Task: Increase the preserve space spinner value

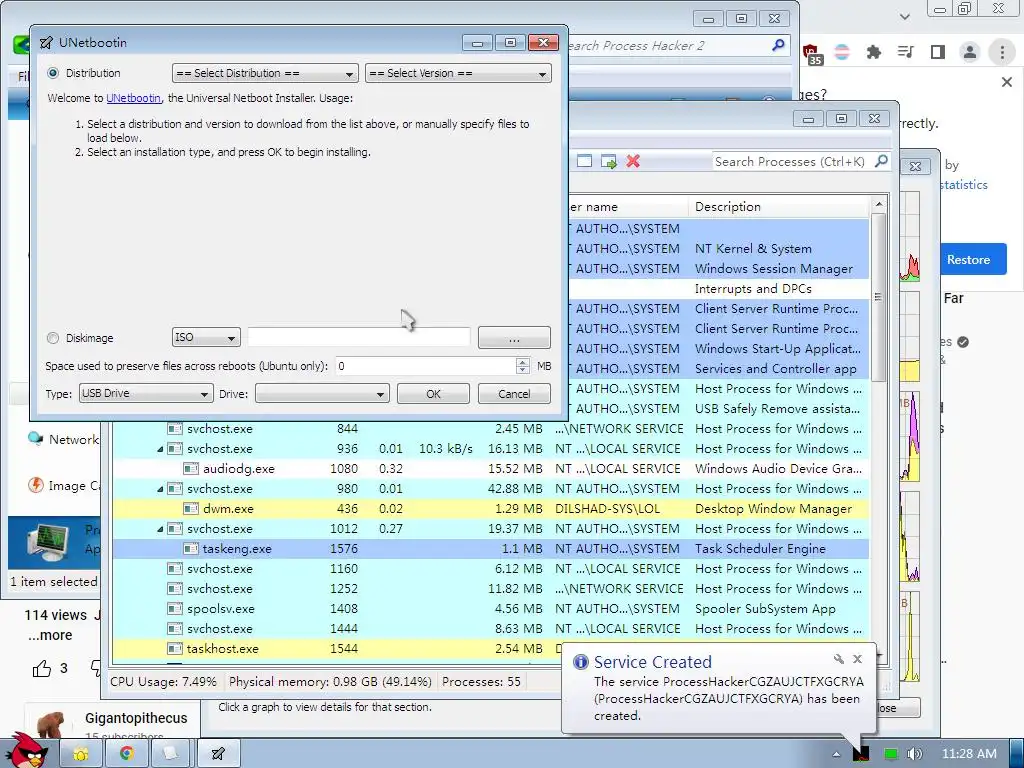Action: pyautogui.click(x=522, y=362)
